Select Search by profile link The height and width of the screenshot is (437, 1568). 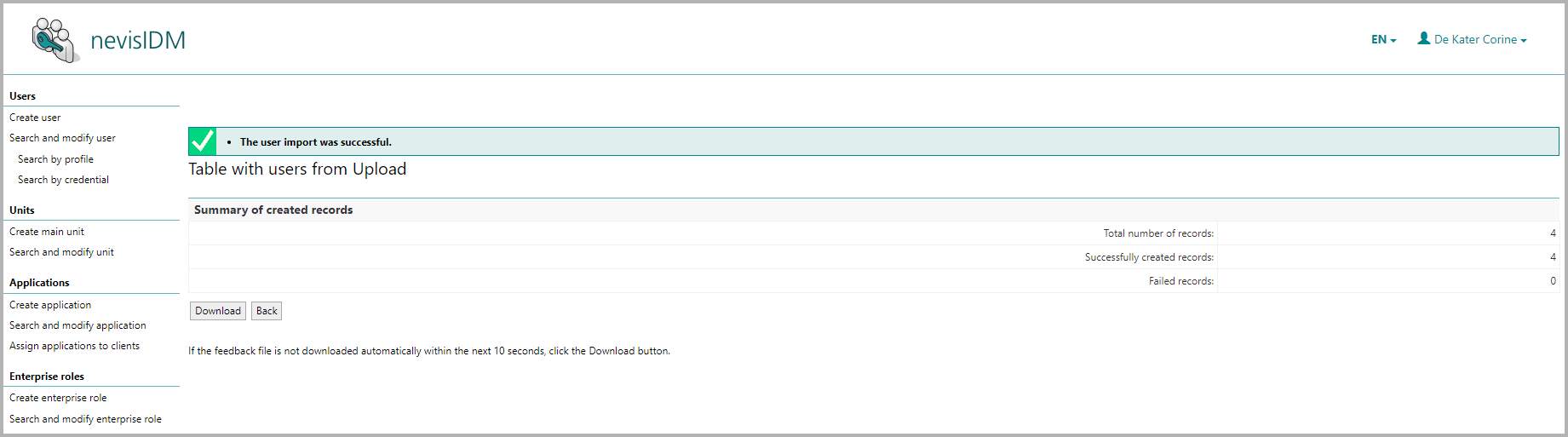[55, 159]
